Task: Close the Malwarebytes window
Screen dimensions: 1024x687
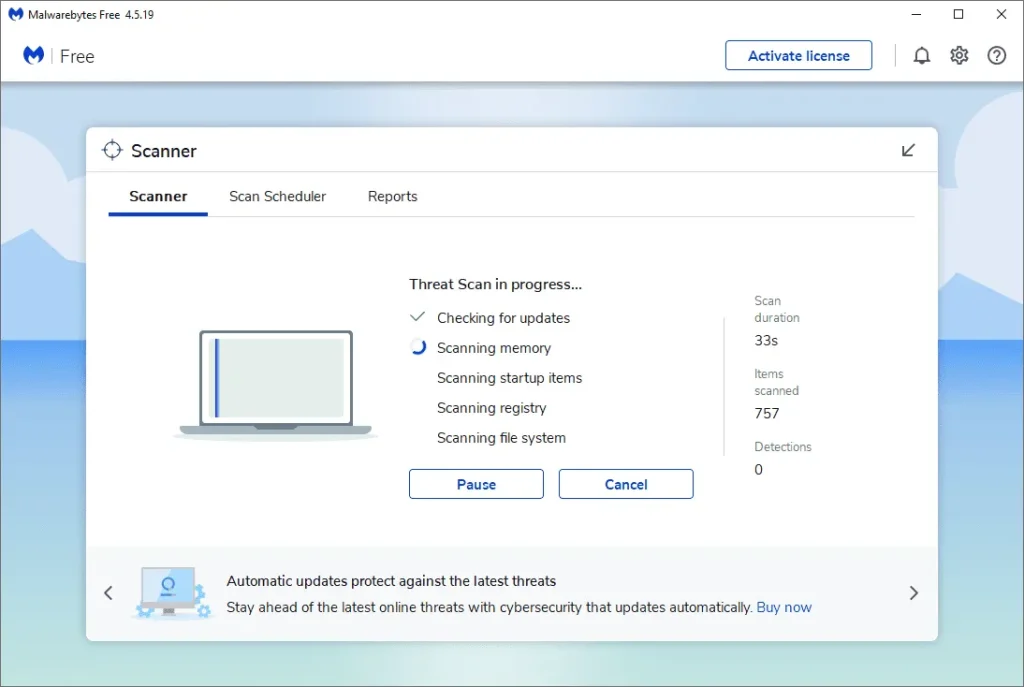Action: pos(1001,14)
